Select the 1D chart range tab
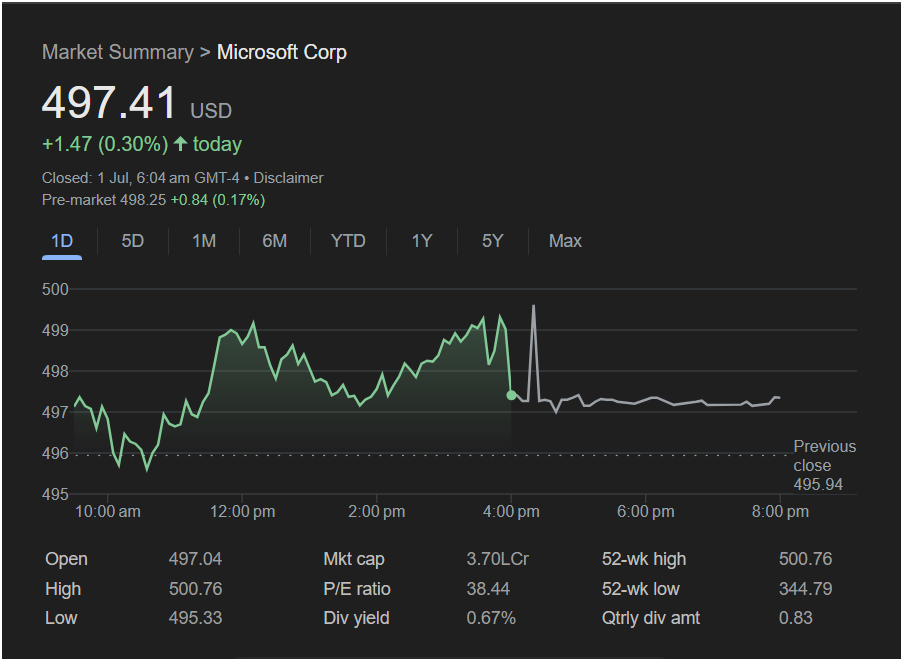903x661 pixels. 62,241
